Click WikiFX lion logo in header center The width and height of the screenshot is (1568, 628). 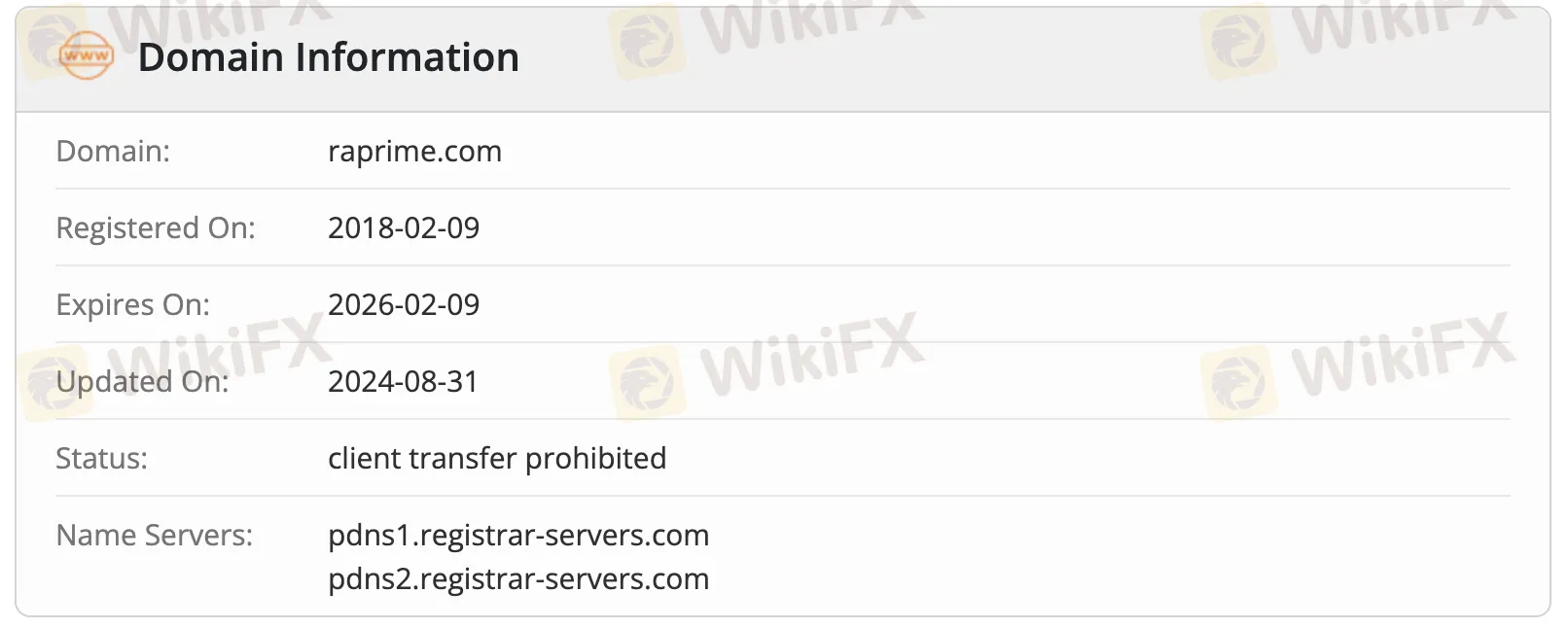point(646,41)
